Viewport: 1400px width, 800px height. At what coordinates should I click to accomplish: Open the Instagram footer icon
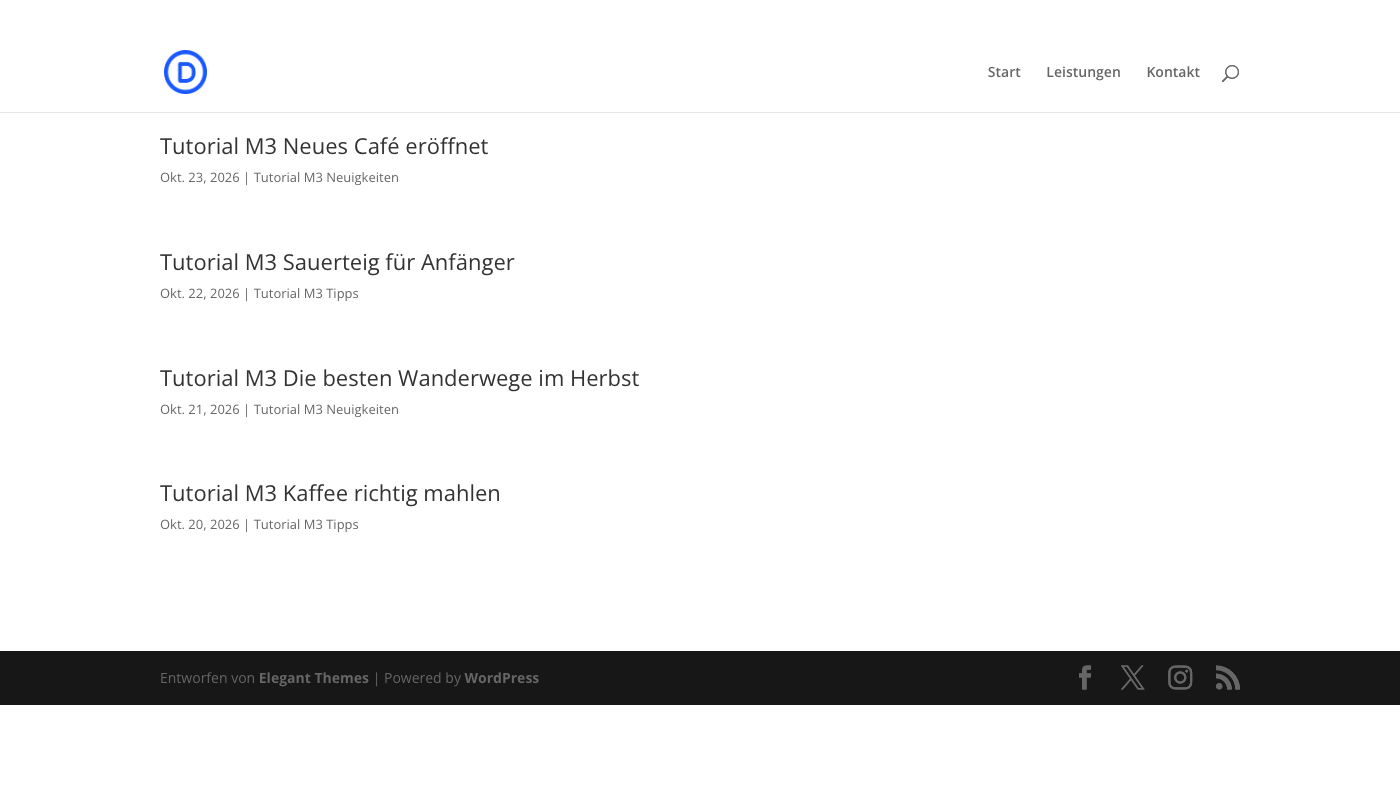[1180, 678]
